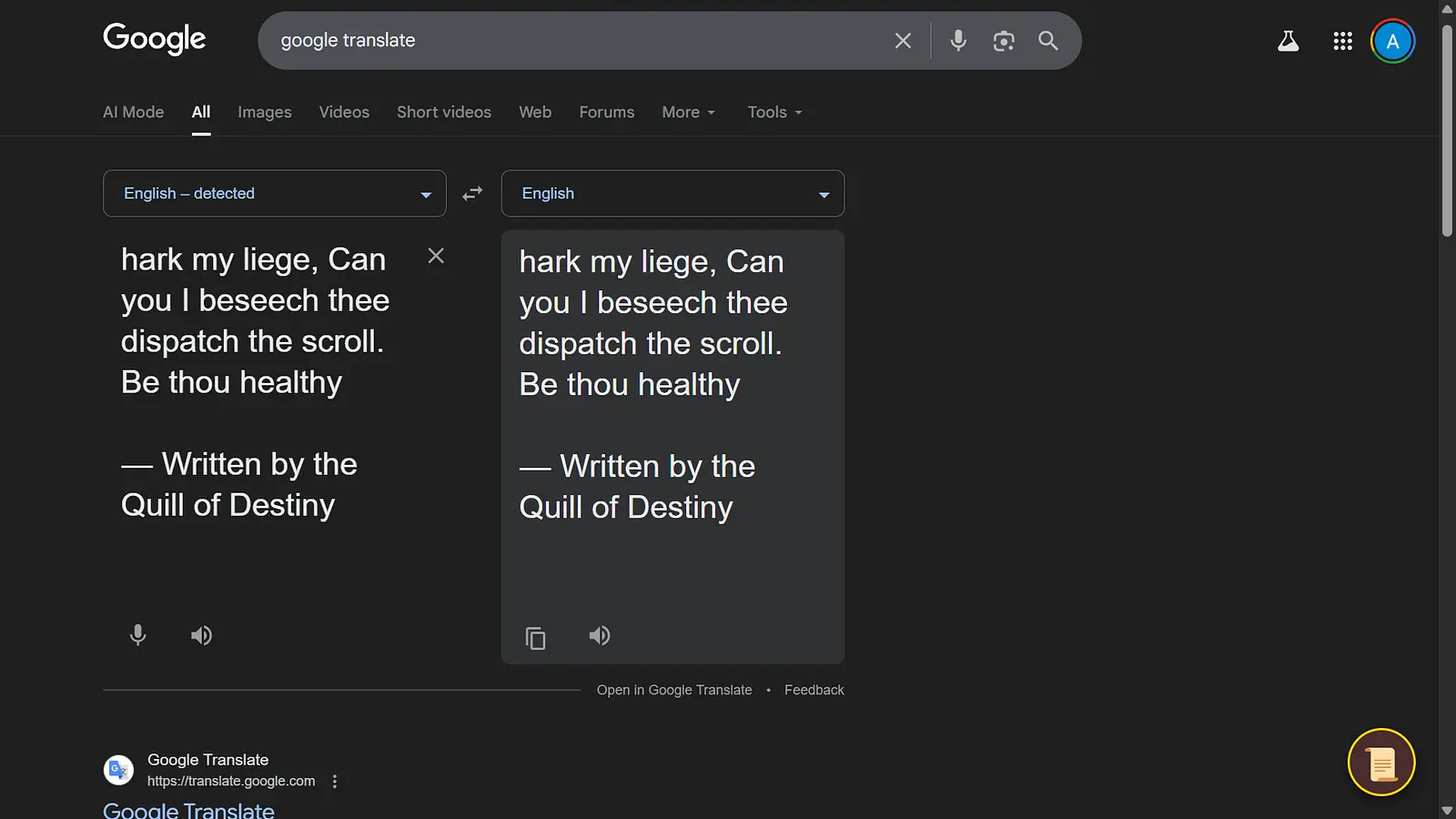Switch to the Videos tab
The width and height of the screenshot is (1456, 819).
point(344,112)
